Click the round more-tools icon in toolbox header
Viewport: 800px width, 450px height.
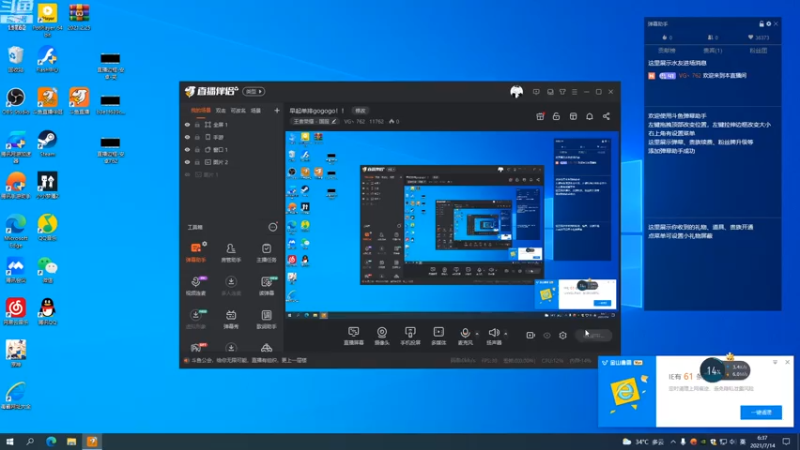pyautogui.click(x=273, y=227)
